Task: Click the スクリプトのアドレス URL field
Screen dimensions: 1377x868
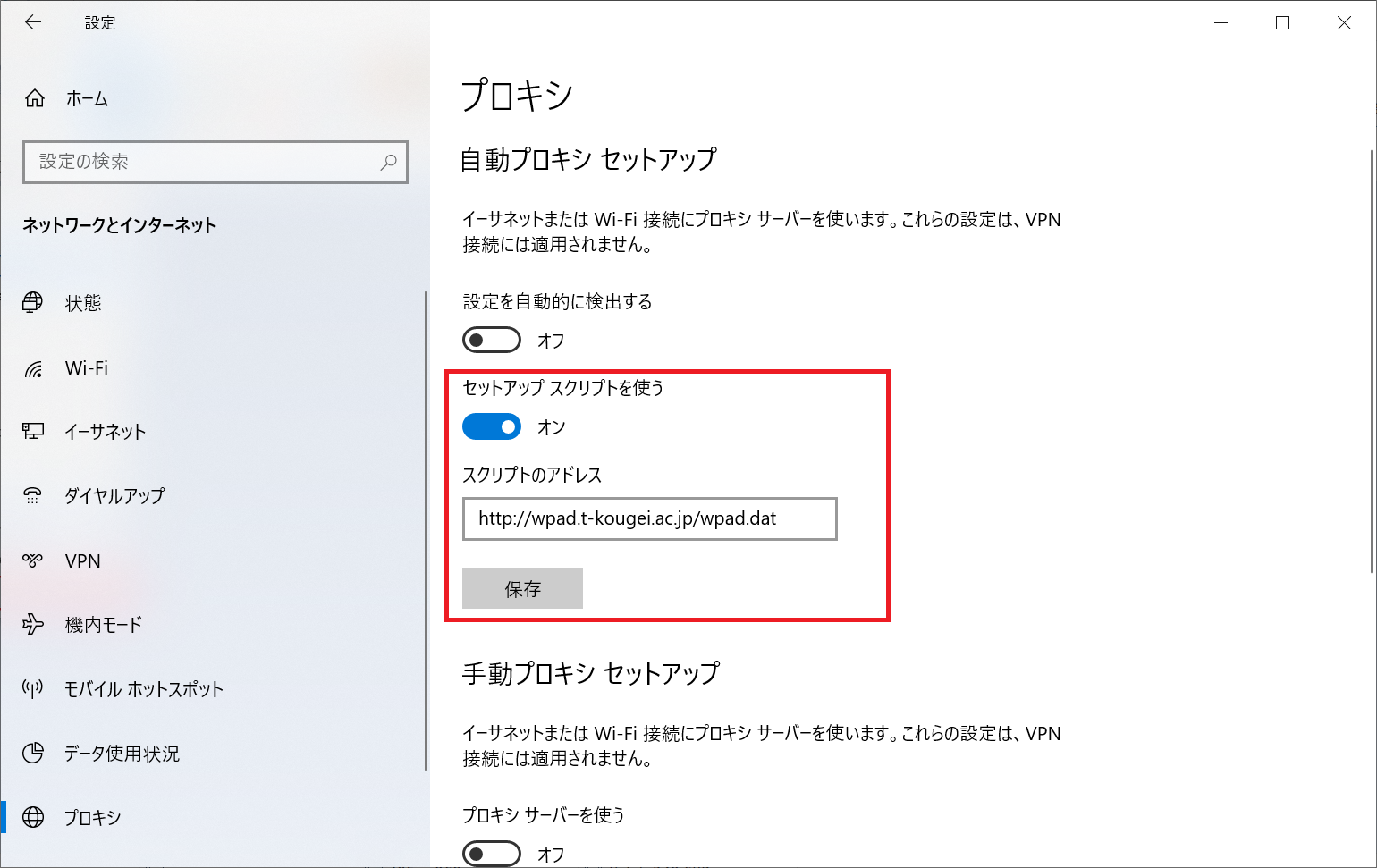Action: pyautogui.click(x=650, y=518)
